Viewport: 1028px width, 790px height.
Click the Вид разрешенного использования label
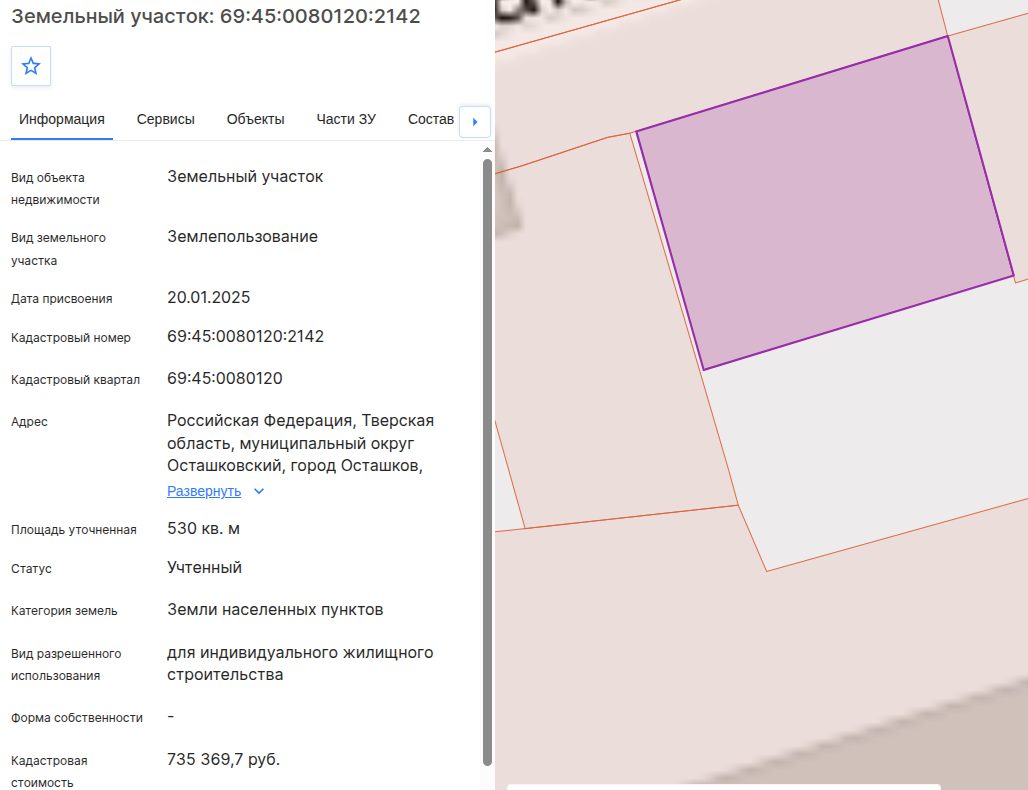pos(66,665)
